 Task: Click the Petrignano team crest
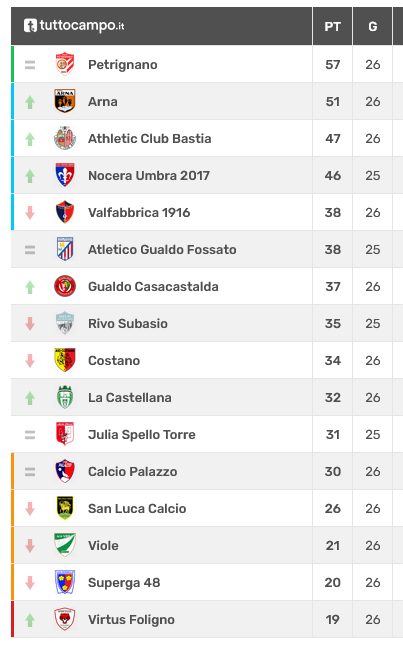(65, 64)
